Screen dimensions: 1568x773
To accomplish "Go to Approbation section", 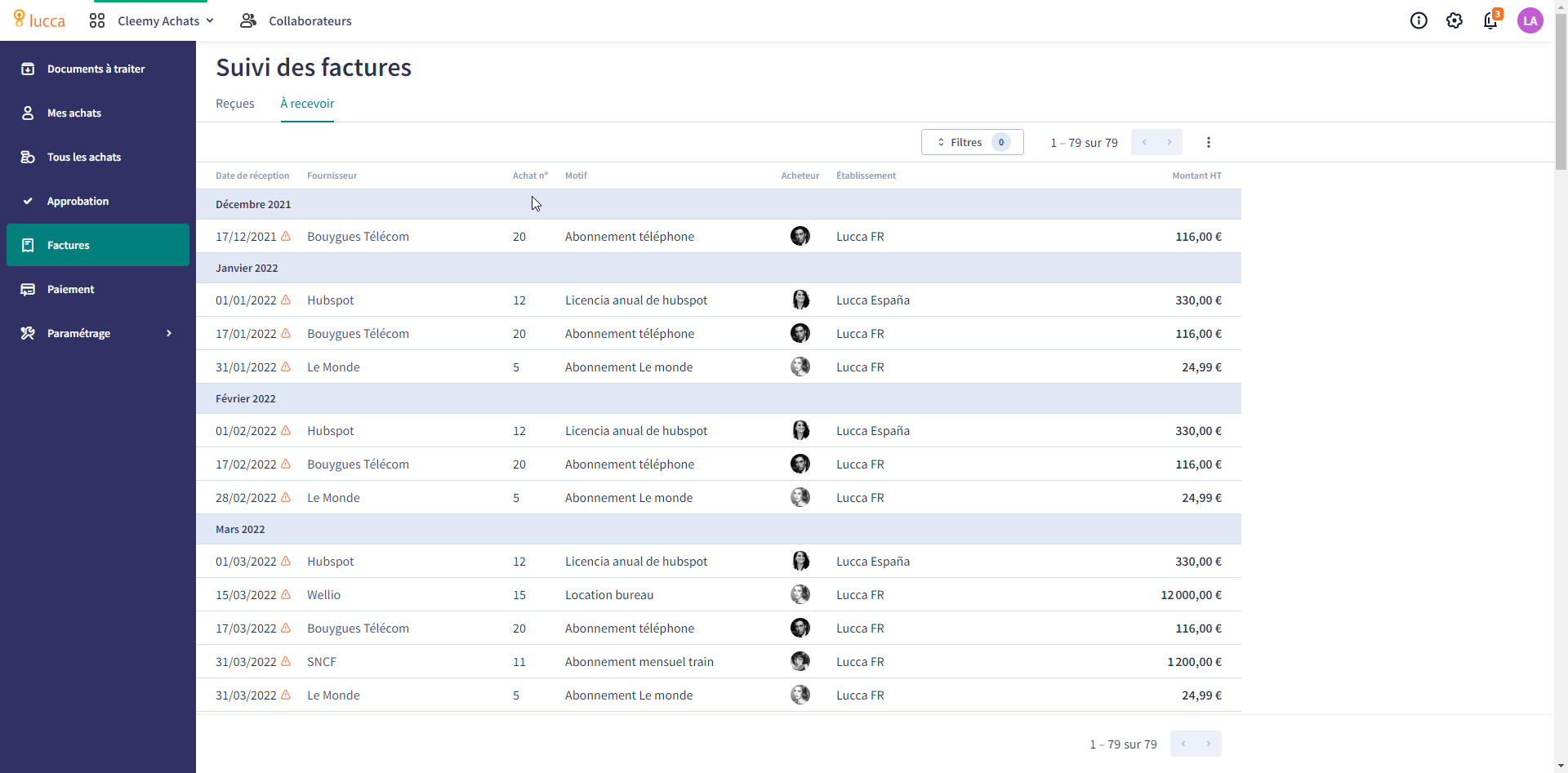I will [x=98, y=201].
